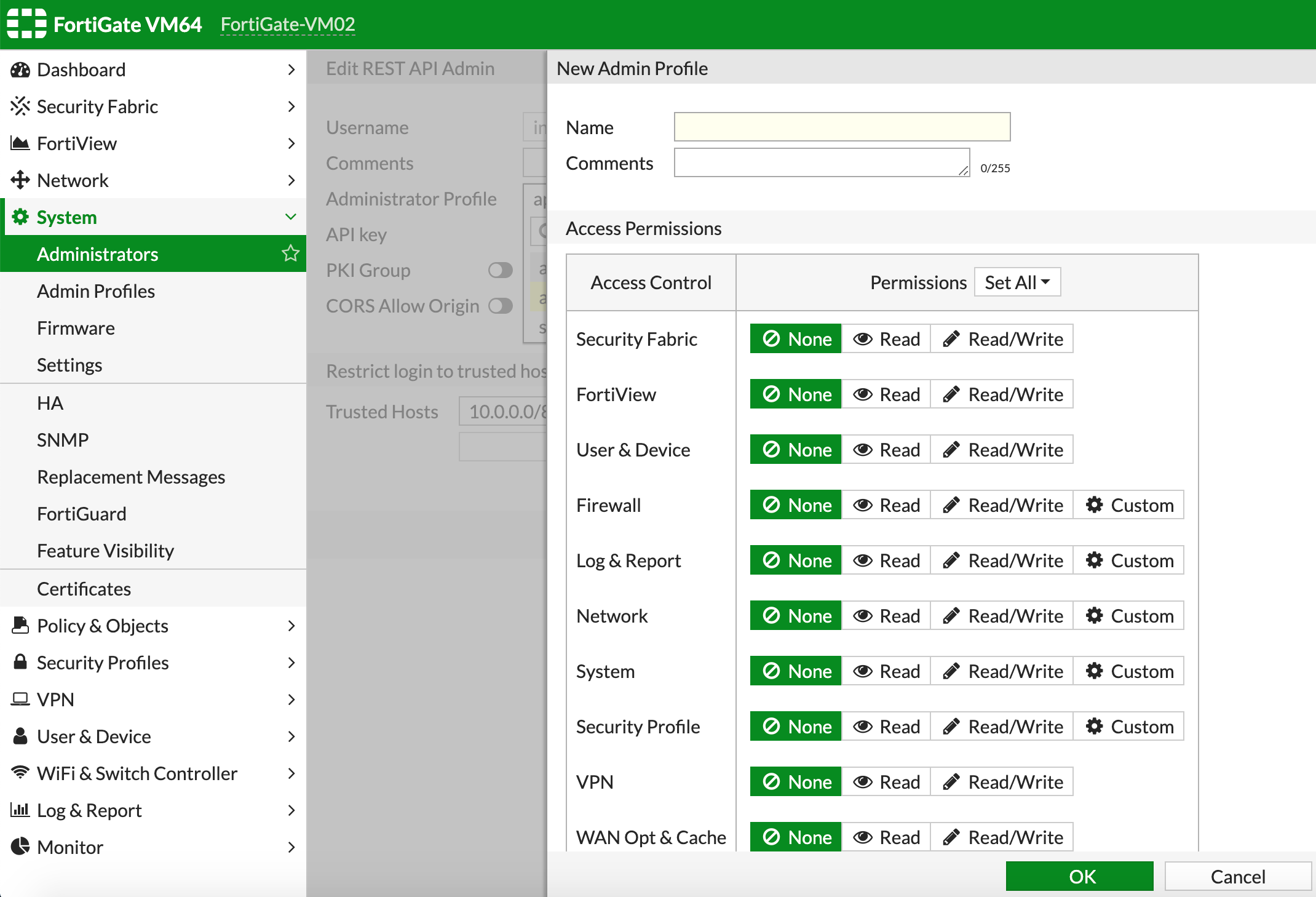Set Security Fabric permission to Read
The height and width of the screenshot is (897, 1316).
(x=886, y=339)
